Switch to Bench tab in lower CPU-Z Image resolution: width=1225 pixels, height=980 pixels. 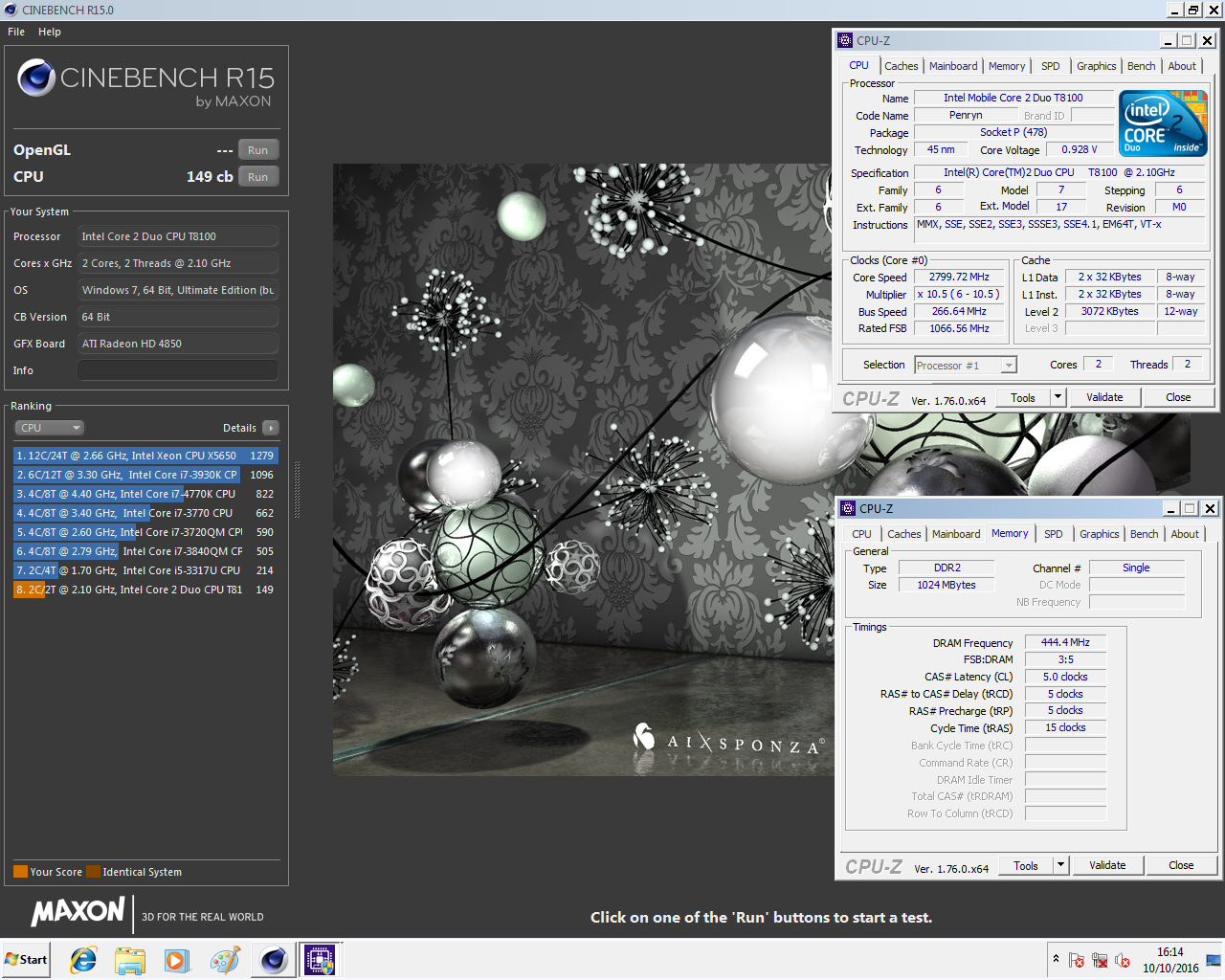coord(1144,534)
